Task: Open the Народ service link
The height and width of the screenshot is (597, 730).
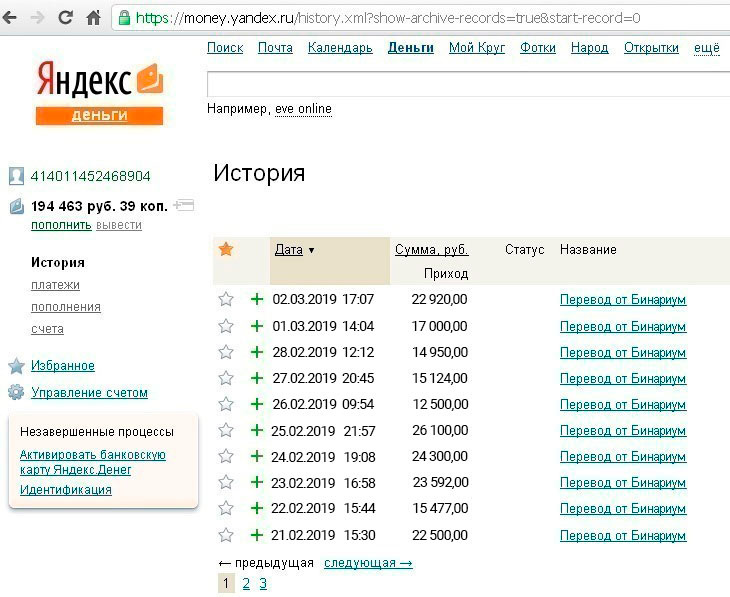Action: click(589, 48)
